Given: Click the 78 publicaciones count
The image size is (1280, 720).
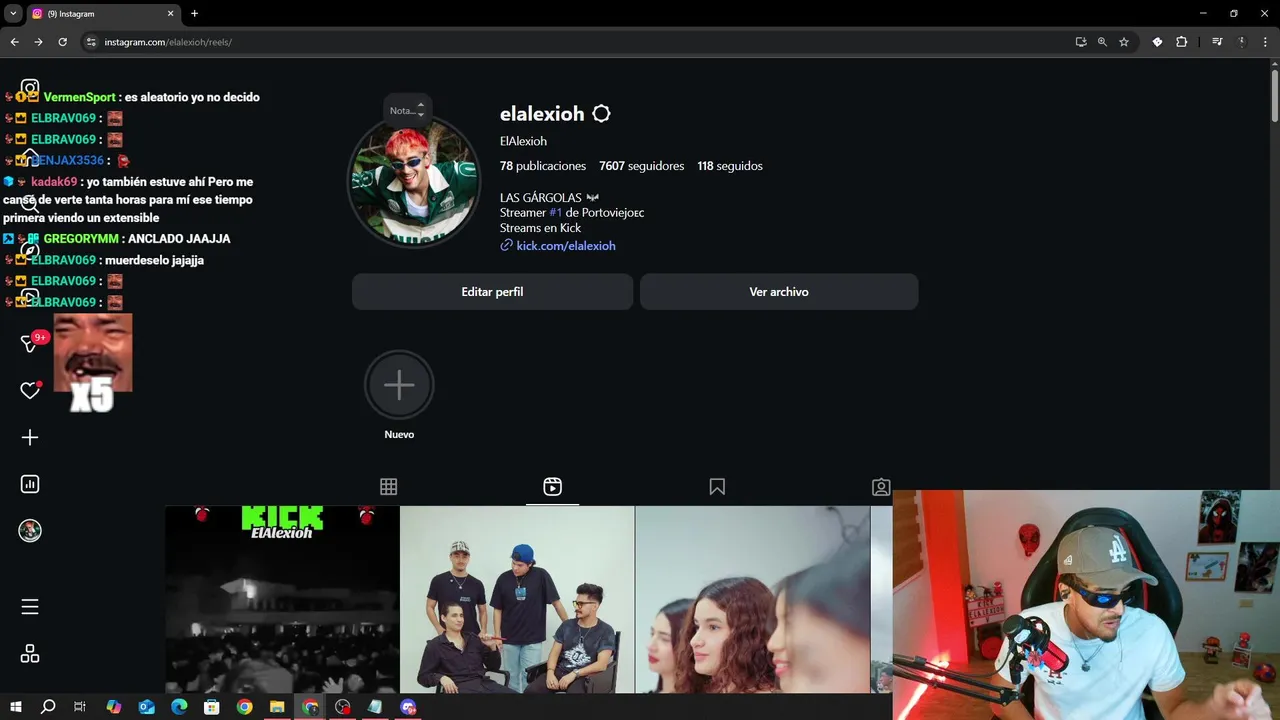Looking at the screenshot, I should (x=543, y=166).
